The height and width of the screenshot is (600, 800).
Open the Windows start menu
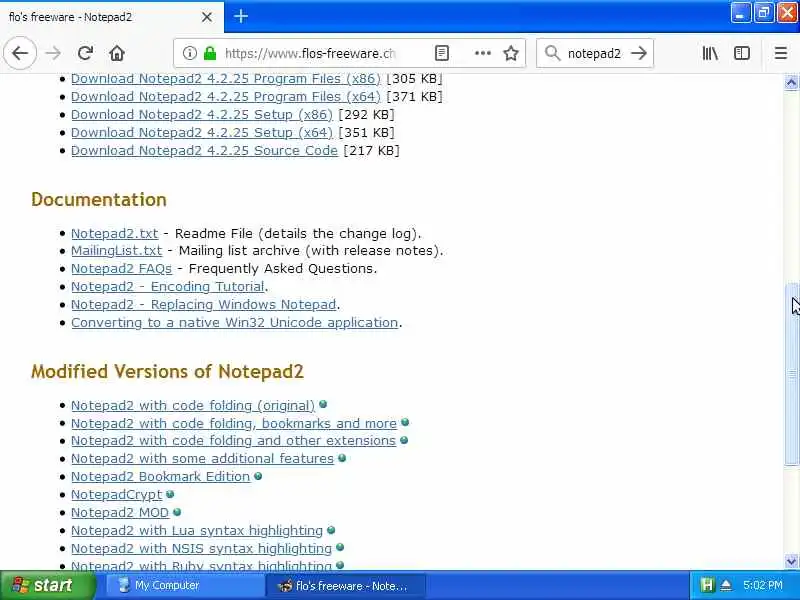coord(47,585)
